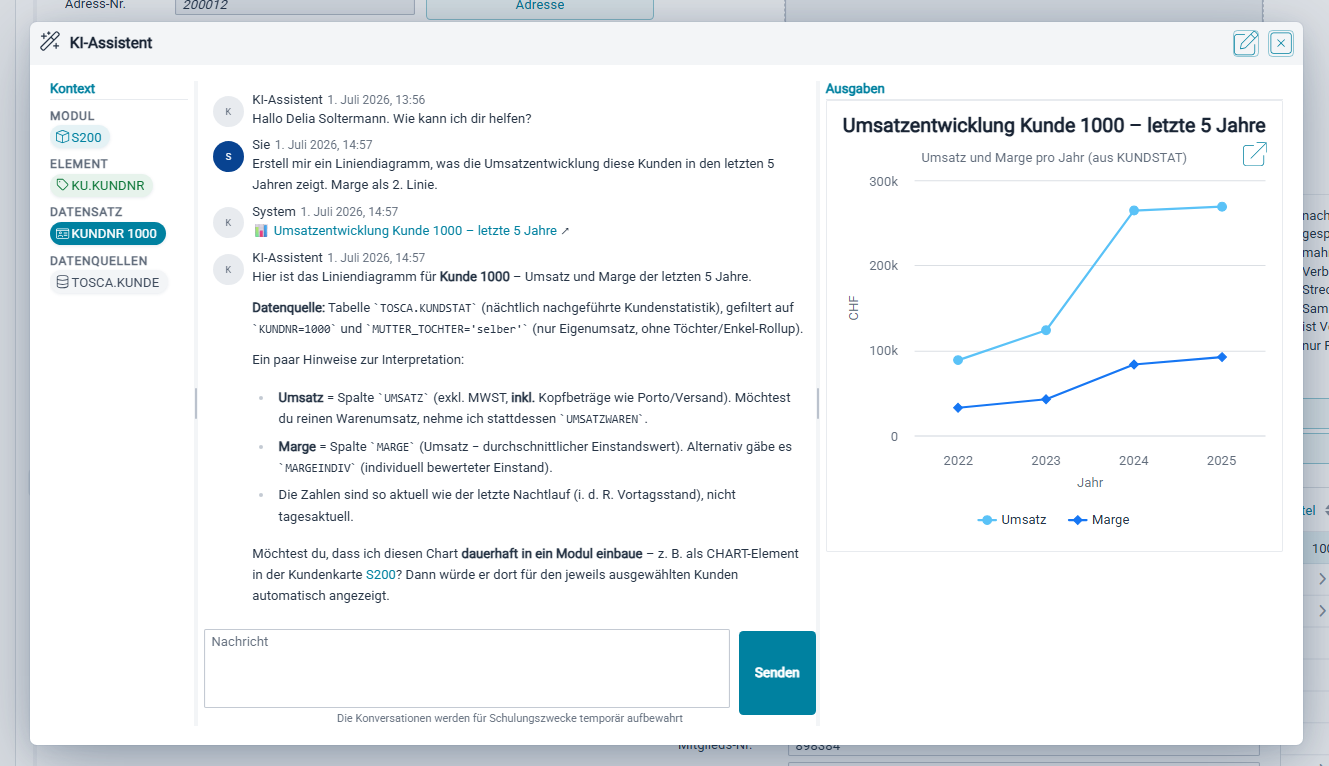Click the record icon in KUNDNR 1000 chip
This screenshot has width=1329, height=766.
click(x=62, y=233)
